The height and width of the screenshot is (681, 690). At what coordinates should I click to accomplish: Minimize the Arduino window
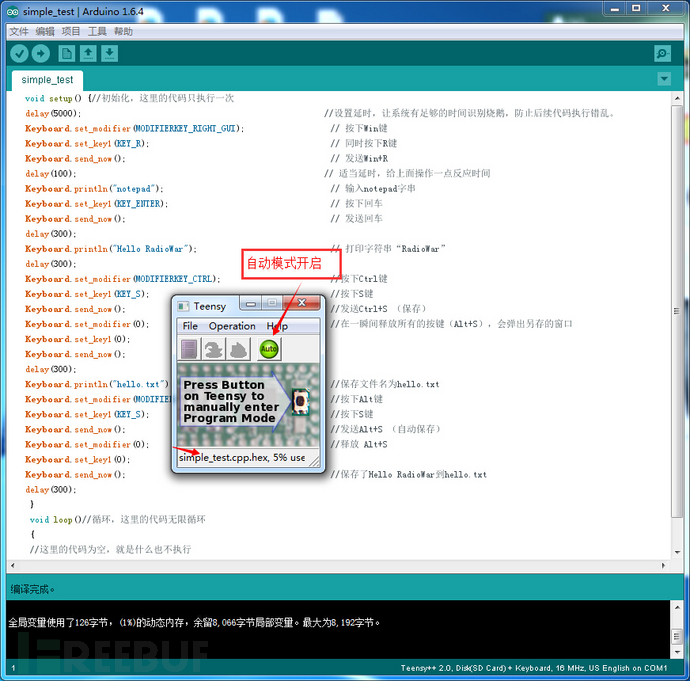click(x=615, y=8)
